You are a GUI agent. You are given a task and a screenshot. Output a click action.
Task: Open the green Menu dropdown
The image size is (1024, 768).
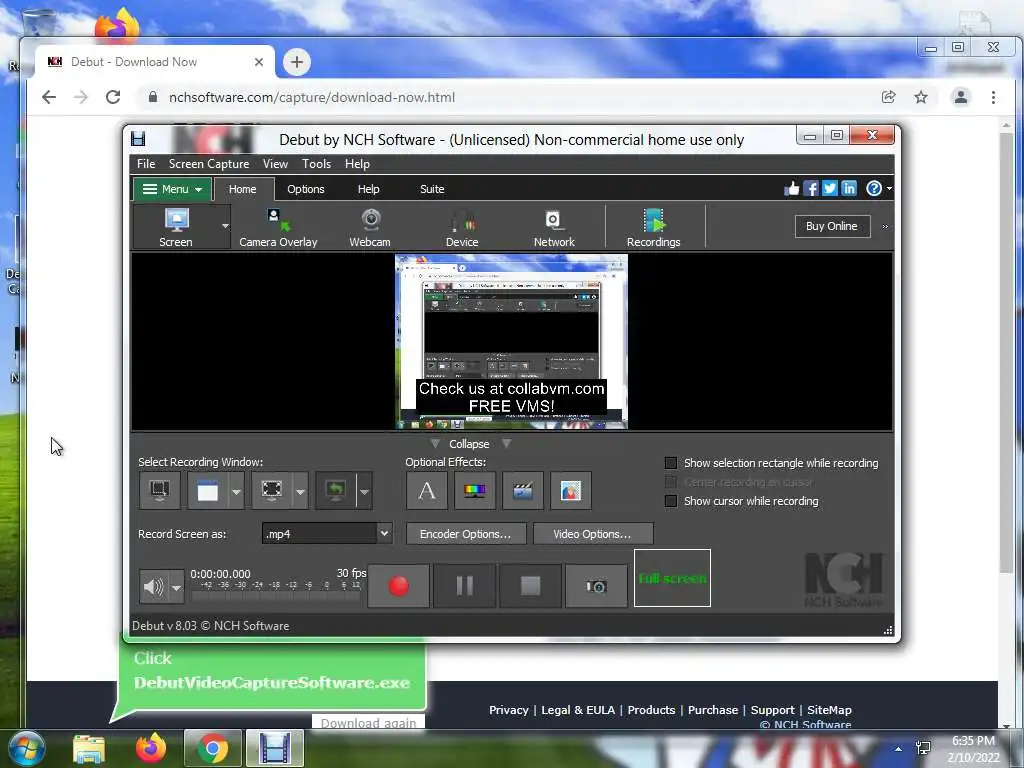pyautogui.click(x=172, y=189)
